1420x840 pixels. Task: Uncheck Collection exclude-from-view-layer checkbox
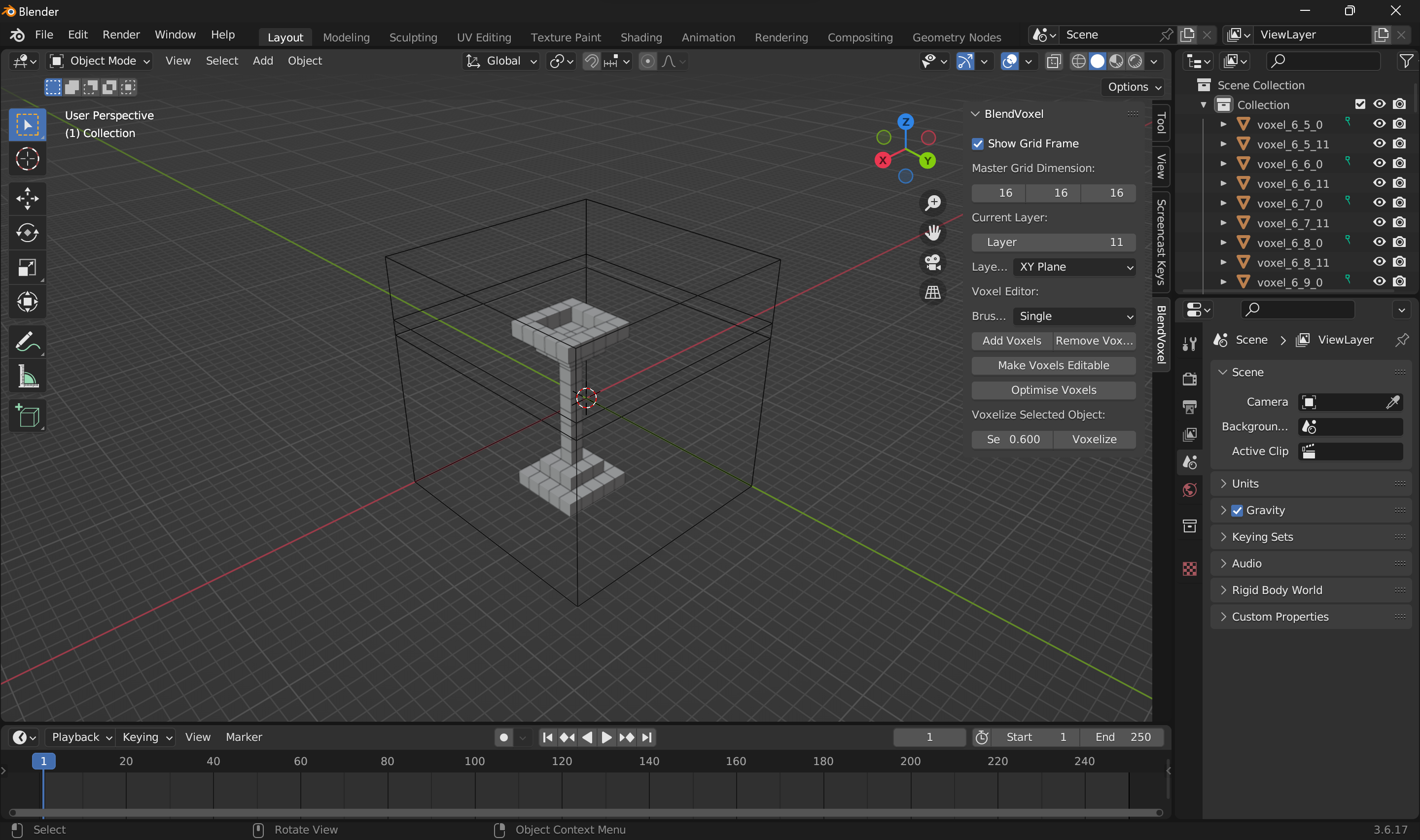1360,104
